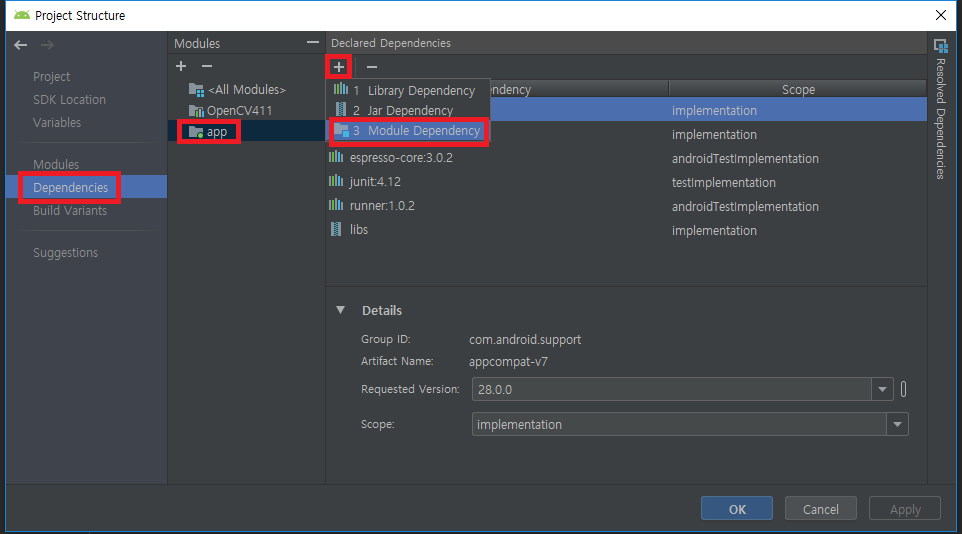This screenshot has height=534, width=962.
Task: Open the Variables section
Action: click(x=57, y=122)
